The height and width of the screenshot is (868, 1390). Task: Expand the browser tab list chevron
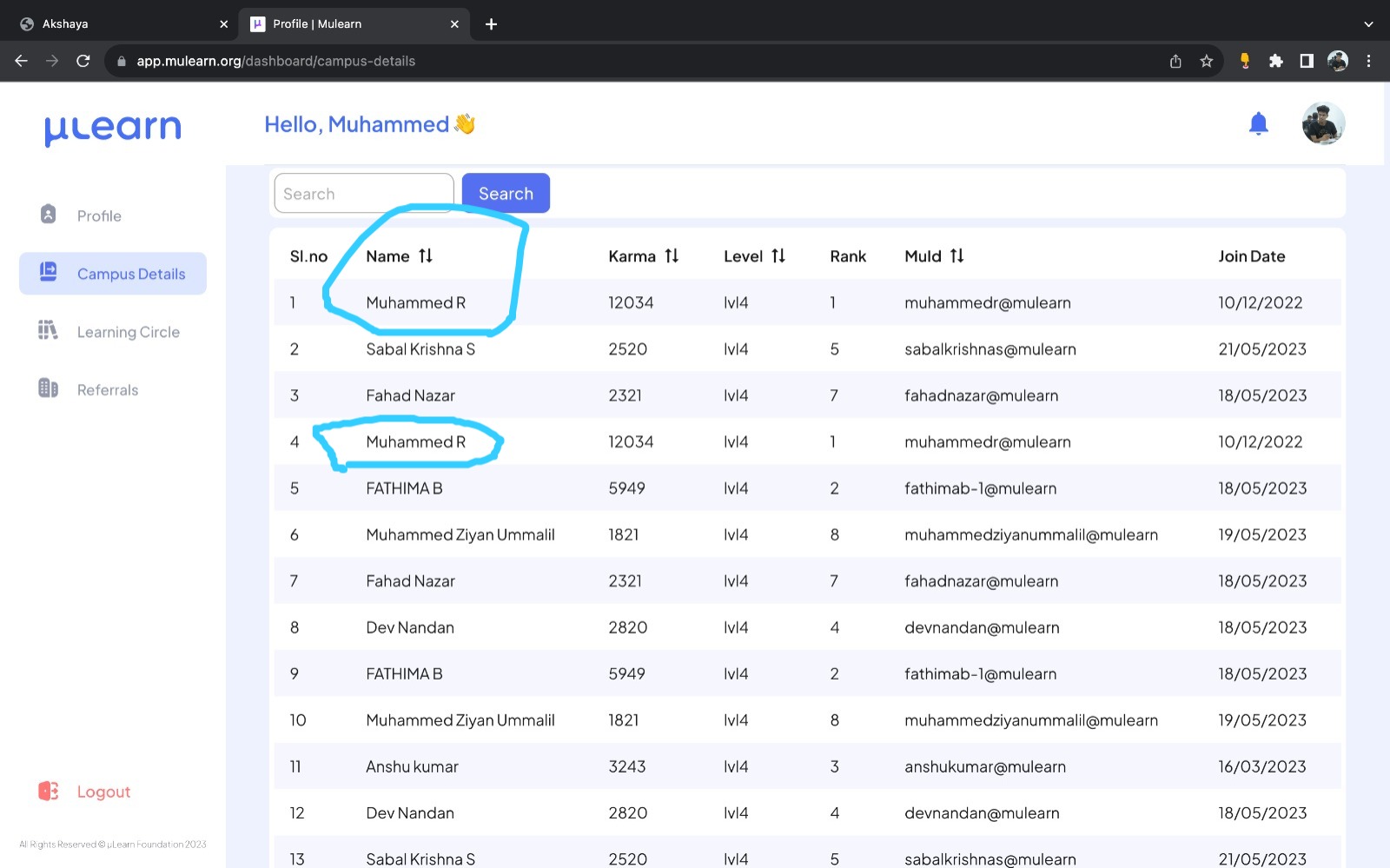click(x=1369, y=23)
